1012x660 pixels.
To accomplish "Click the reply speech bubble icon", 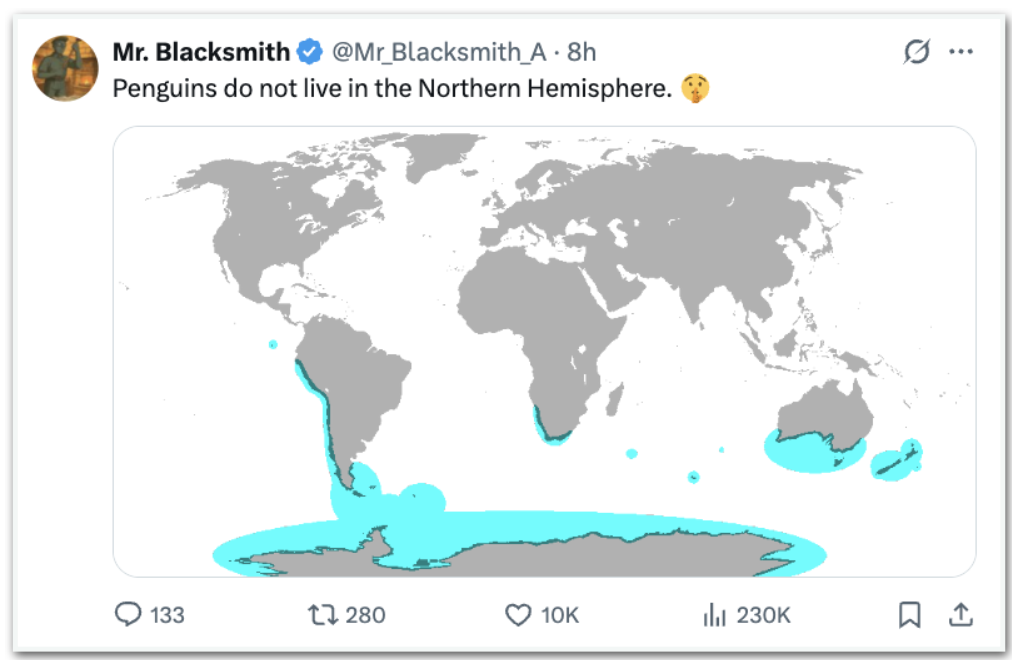I will click(x=128, y=614).
